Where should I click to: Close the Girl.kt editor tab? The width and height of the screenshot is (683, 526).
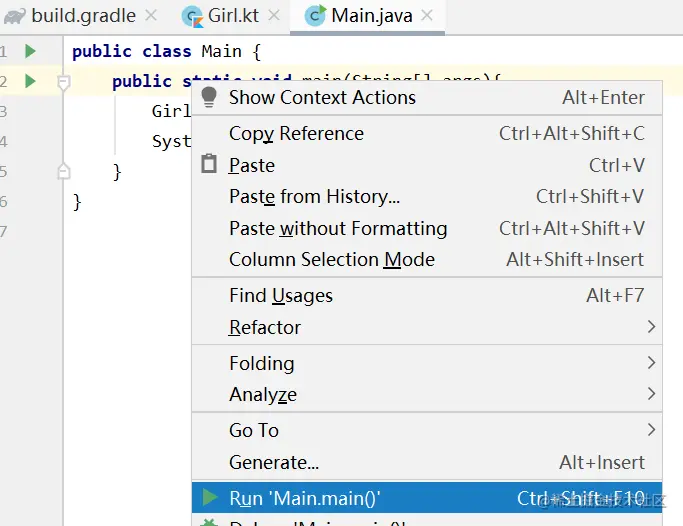[x=274, y=16]
